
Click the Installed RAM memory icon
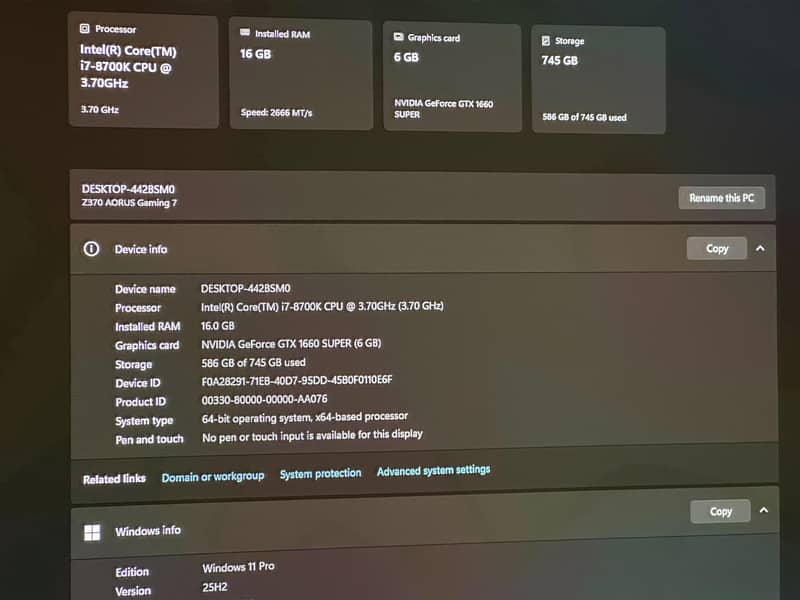coord(245,33)
